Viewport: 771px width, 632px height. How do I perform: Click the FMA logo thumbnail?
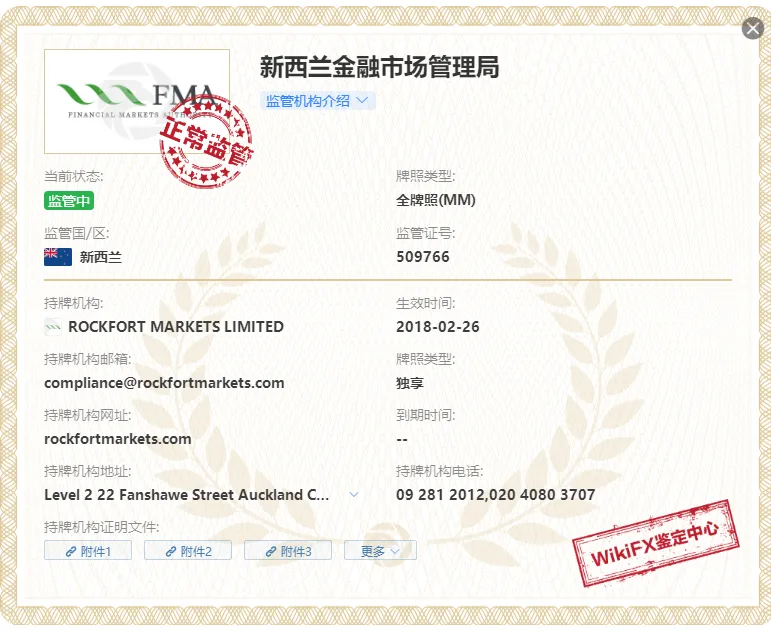(x=137, y=101)
